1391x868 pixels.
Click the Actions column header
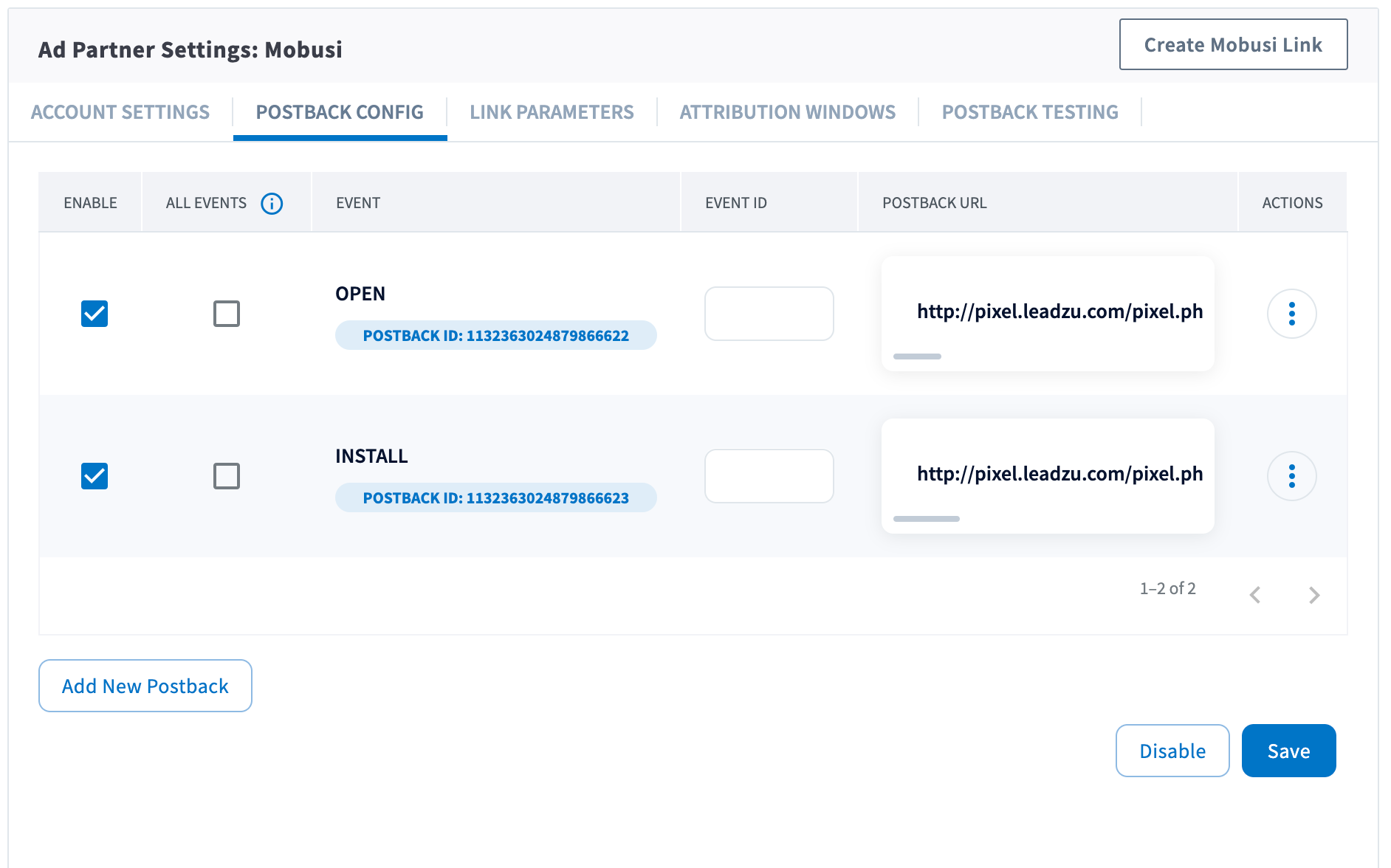pos(1292,203)
